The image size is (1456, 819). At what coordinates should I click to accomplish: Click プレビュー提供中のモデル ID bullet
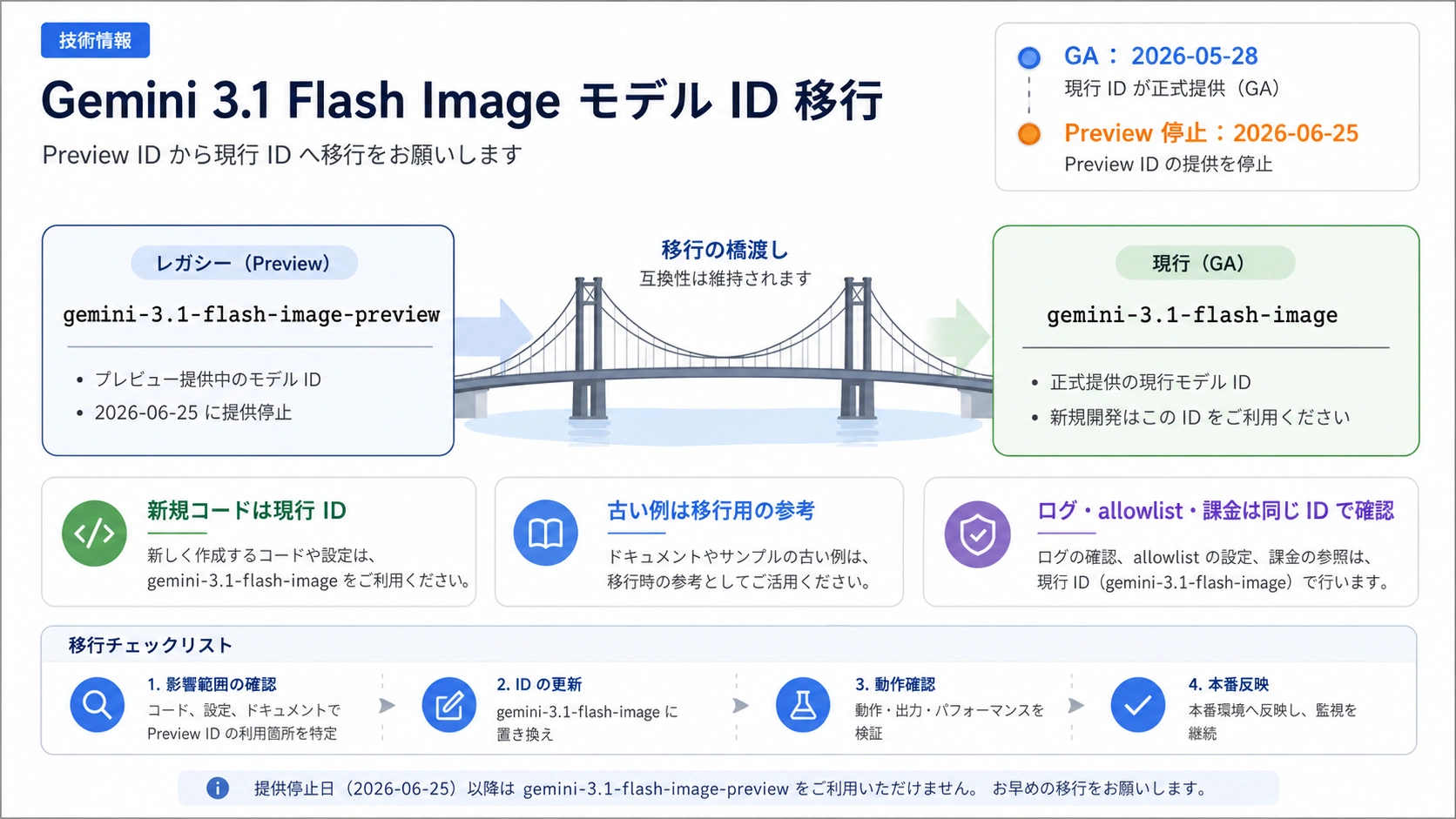click(x=208, y=379)
